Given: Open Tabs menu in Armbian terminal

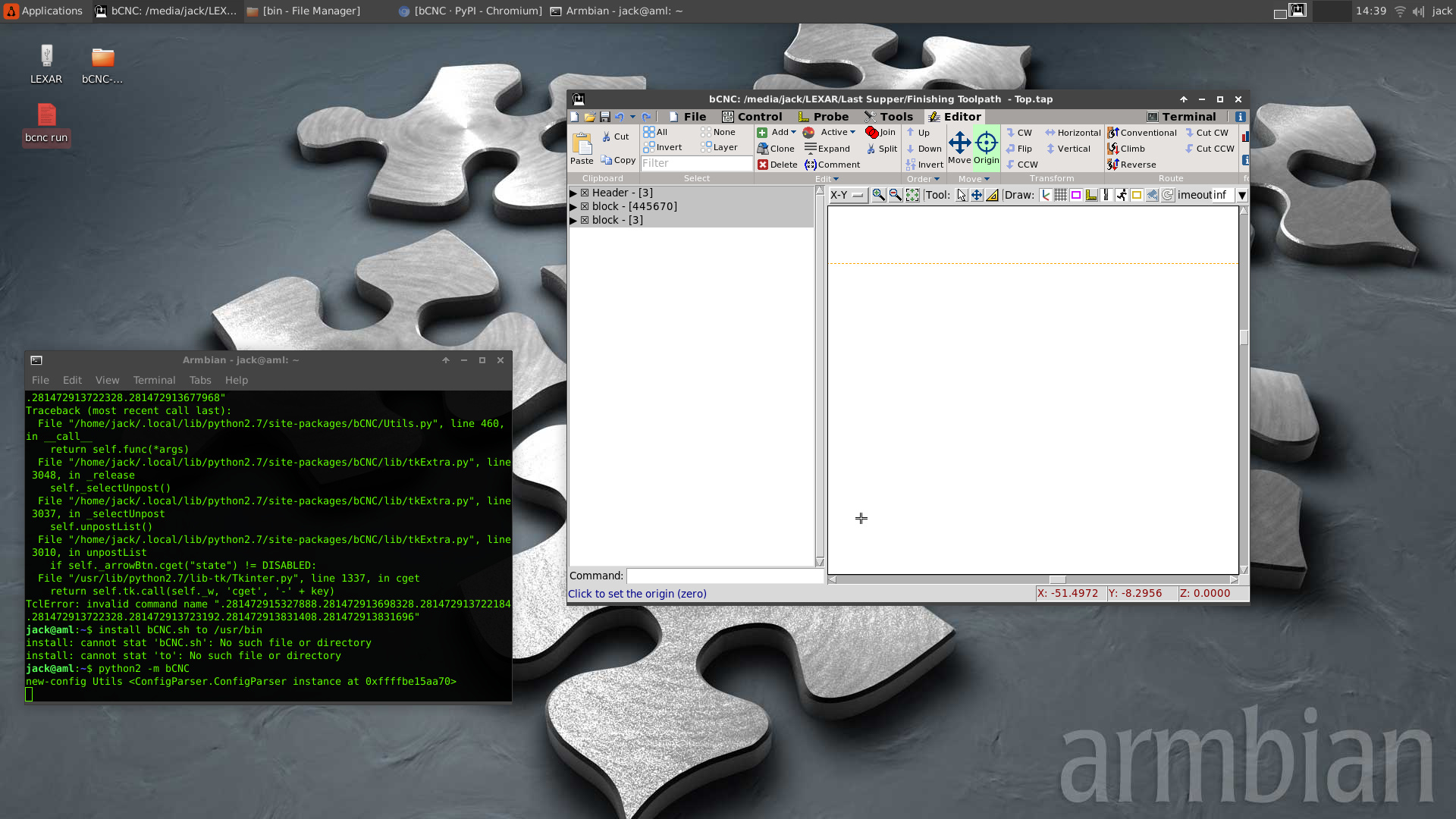Looking at the screenshot, I should [x=200, y=380].
